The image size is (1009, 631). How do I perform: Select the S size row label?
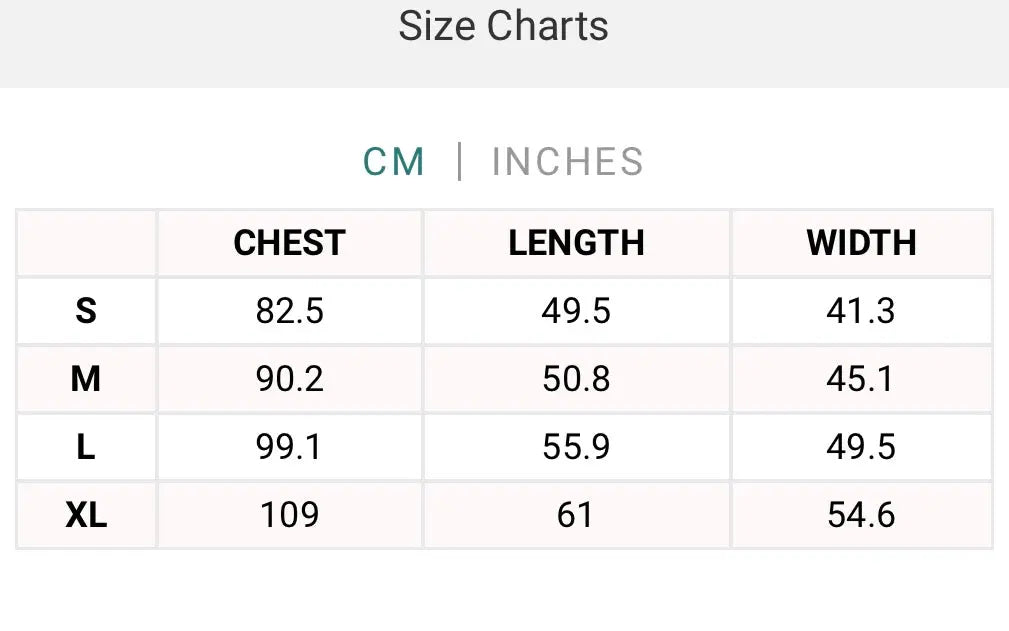(86, 311)
